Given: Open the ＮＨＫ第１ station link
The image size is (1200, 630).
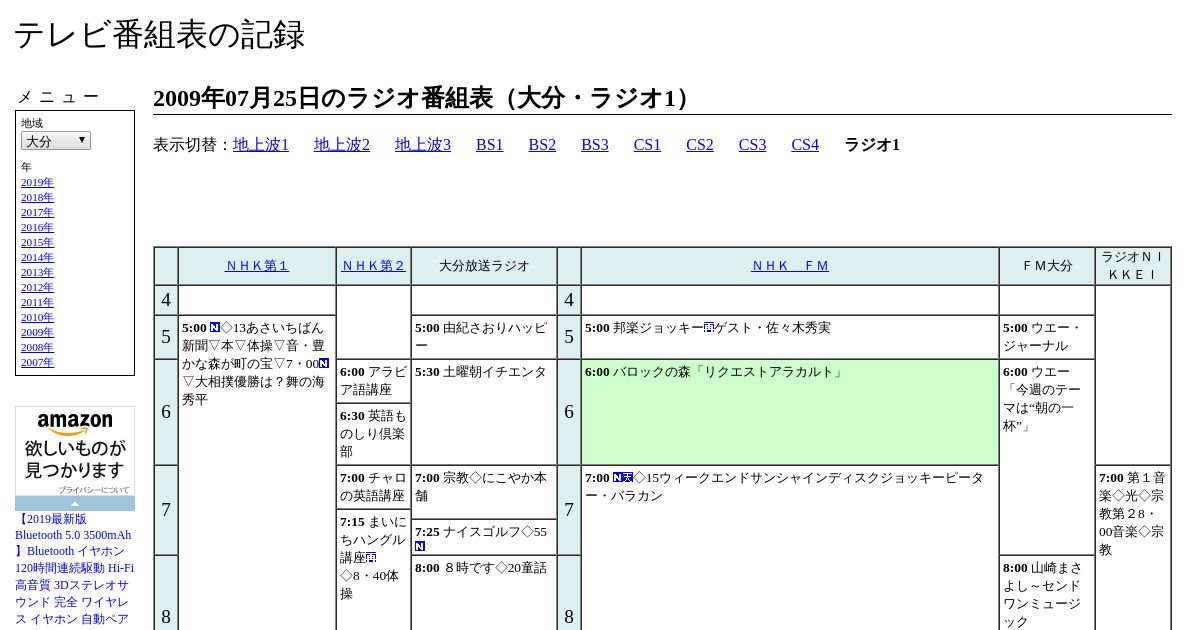Looking at the screenshot, I should (257, 266).
